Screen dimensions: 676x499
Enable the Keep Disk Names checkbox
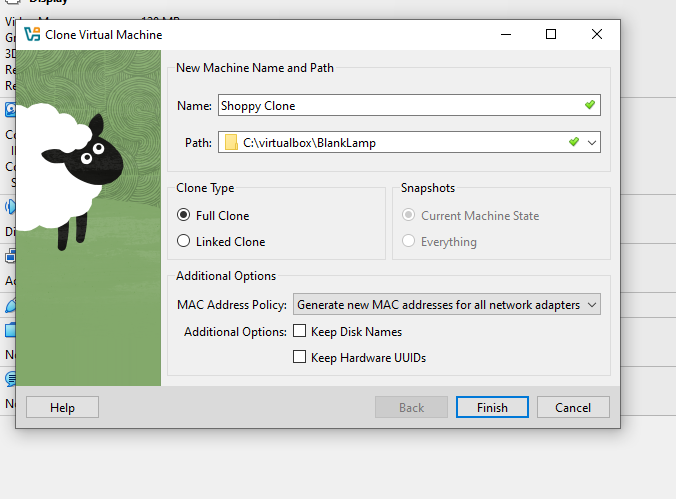pos(299,331)
